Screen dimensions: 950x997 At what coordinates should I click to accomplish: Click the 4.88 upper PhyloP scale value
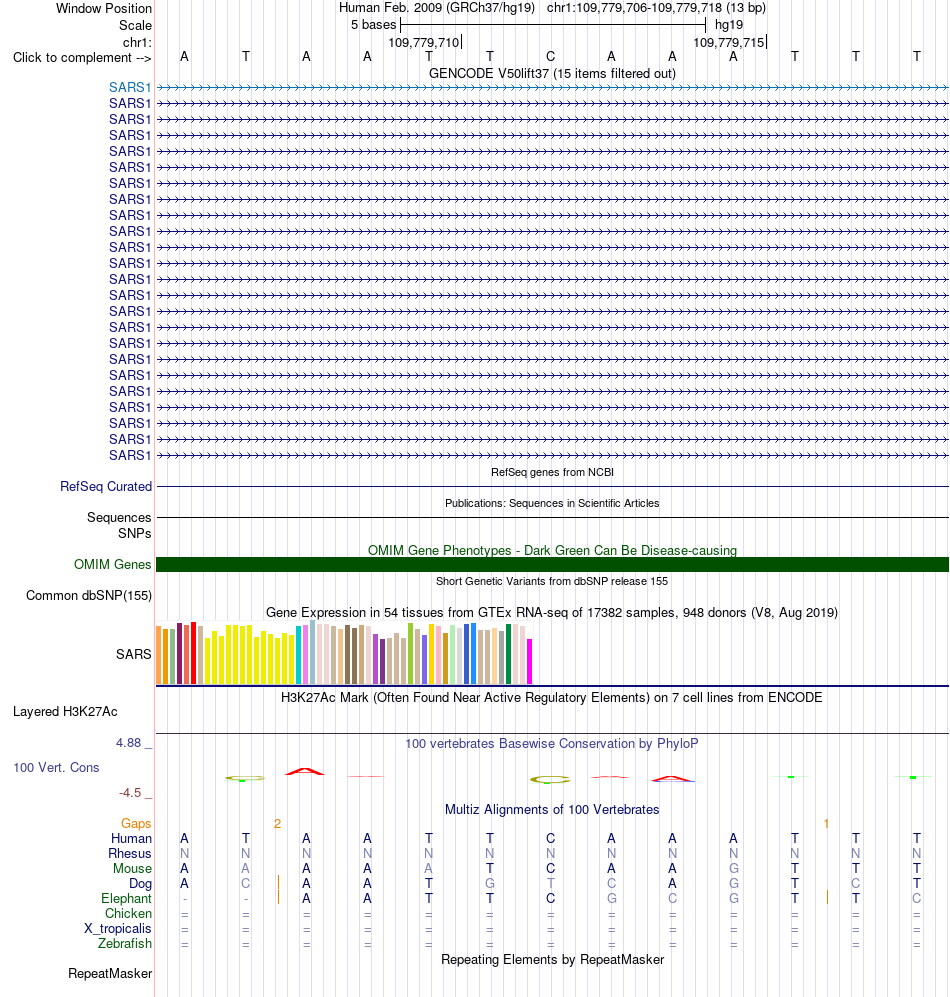(128, 743)
